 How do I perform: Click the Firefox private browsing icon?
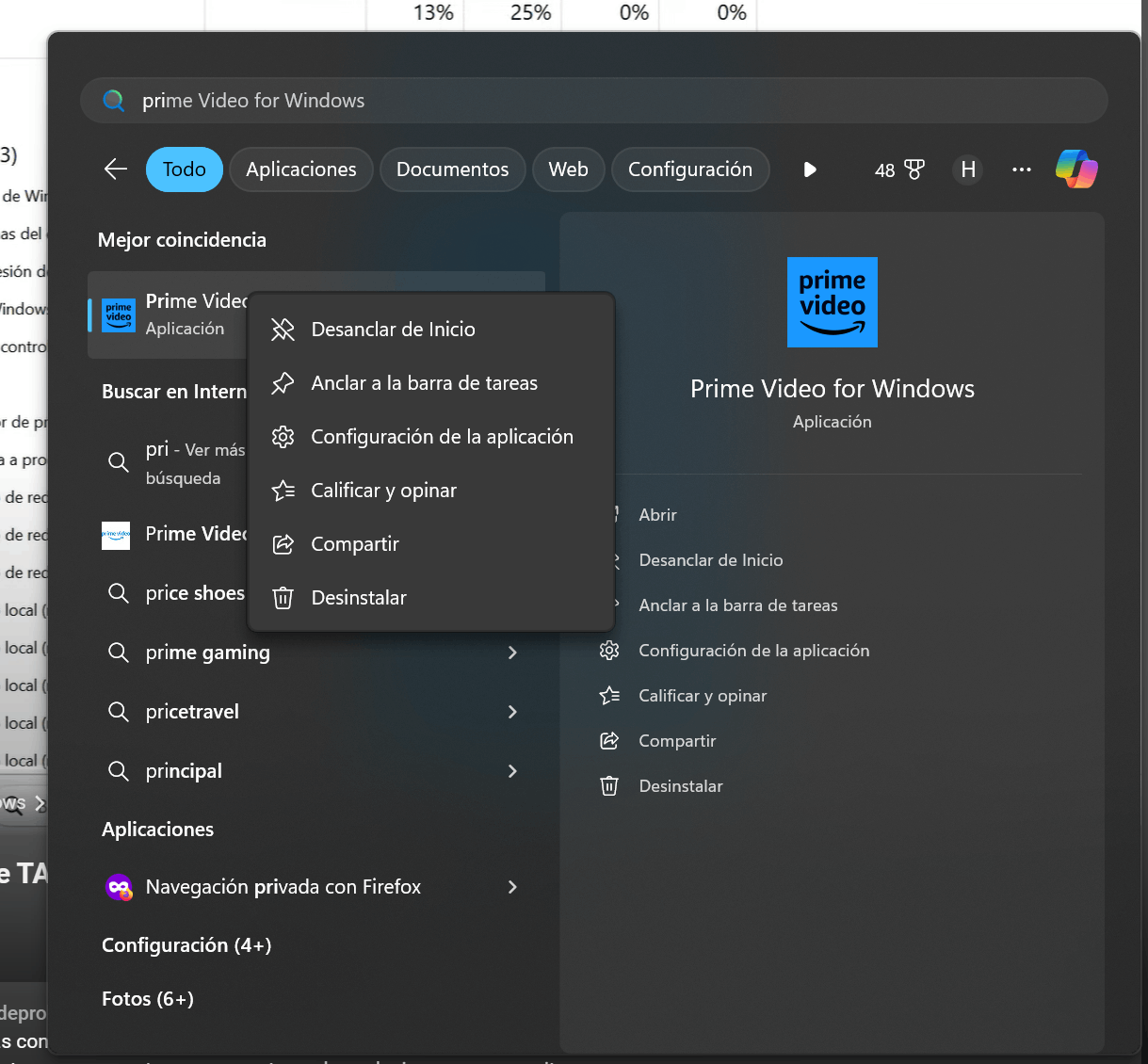(x=119, y=887)
